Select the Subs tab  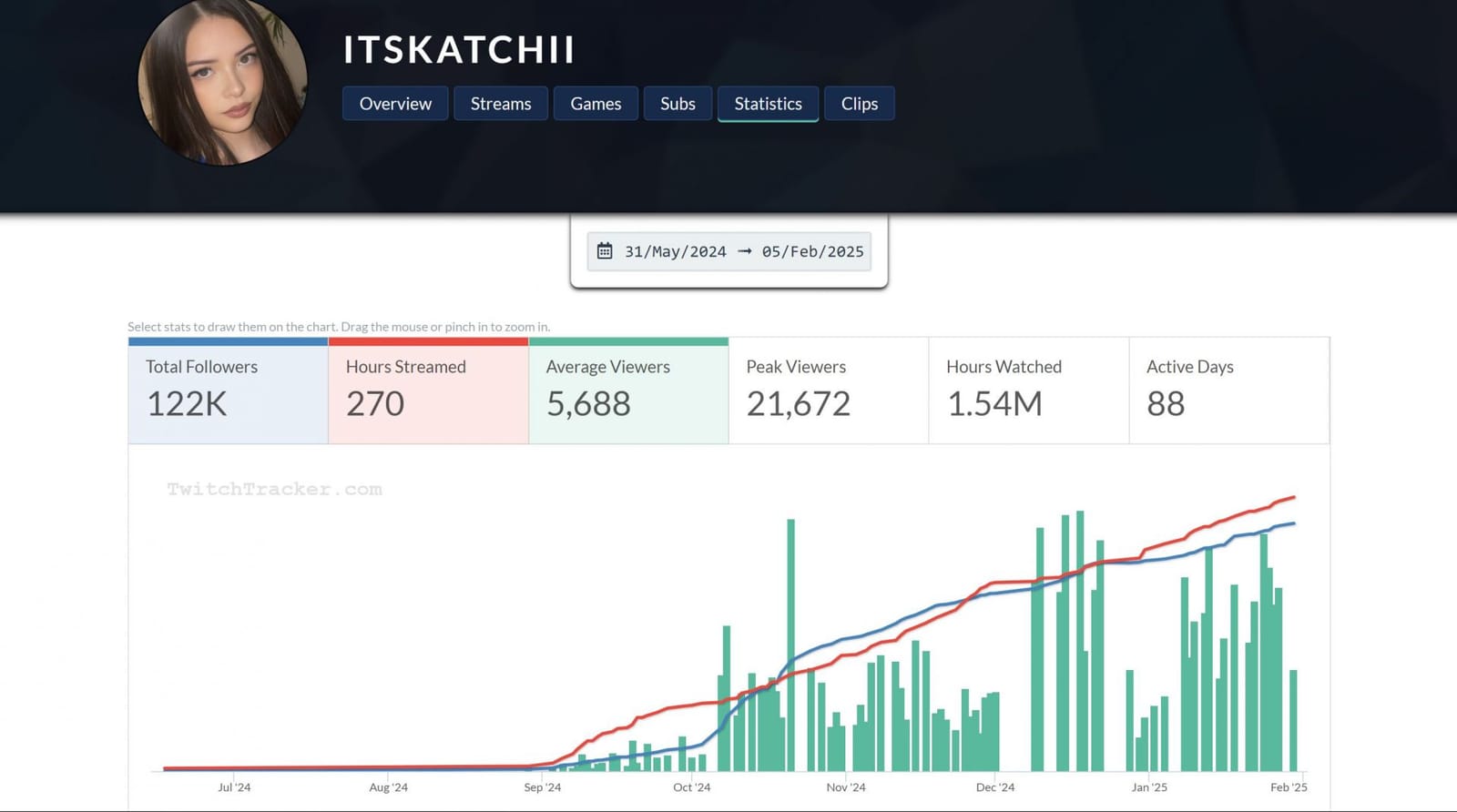point(678,104)
